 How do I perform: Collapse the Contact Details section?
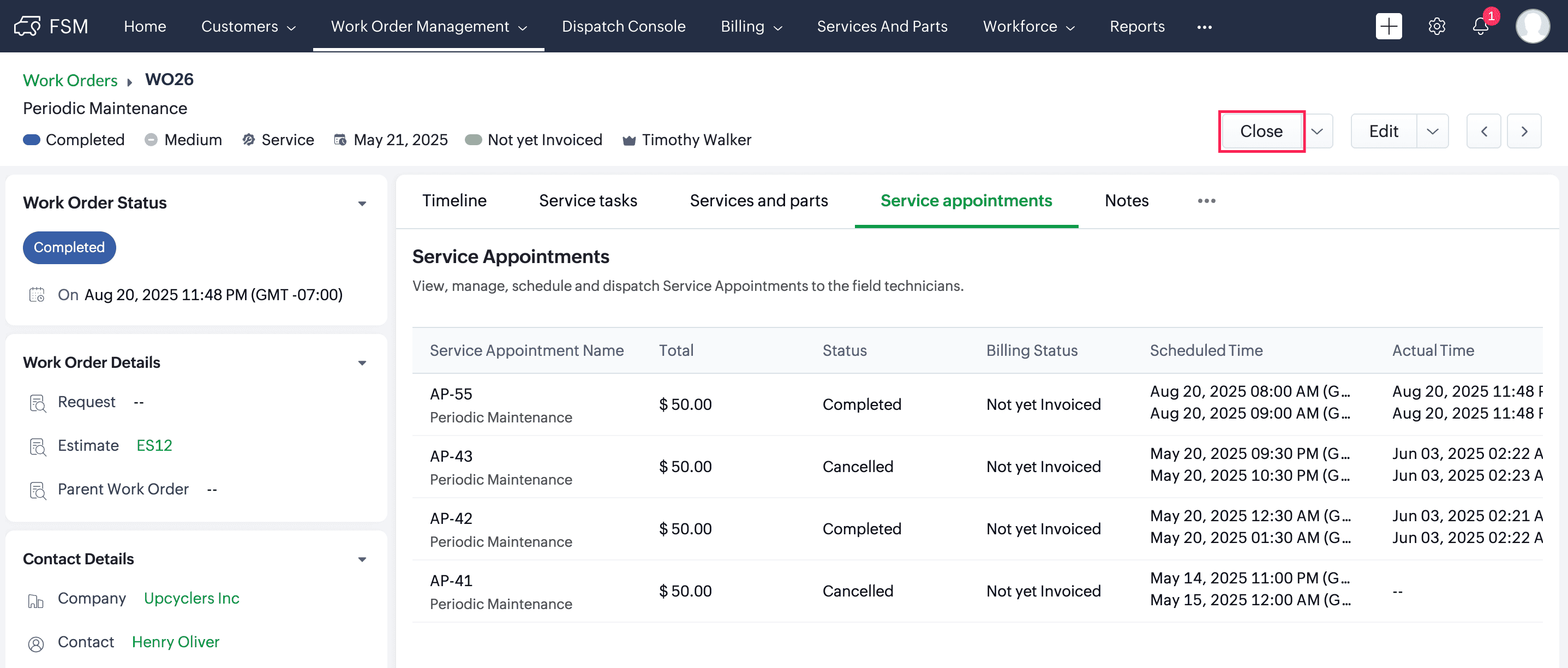362,559
